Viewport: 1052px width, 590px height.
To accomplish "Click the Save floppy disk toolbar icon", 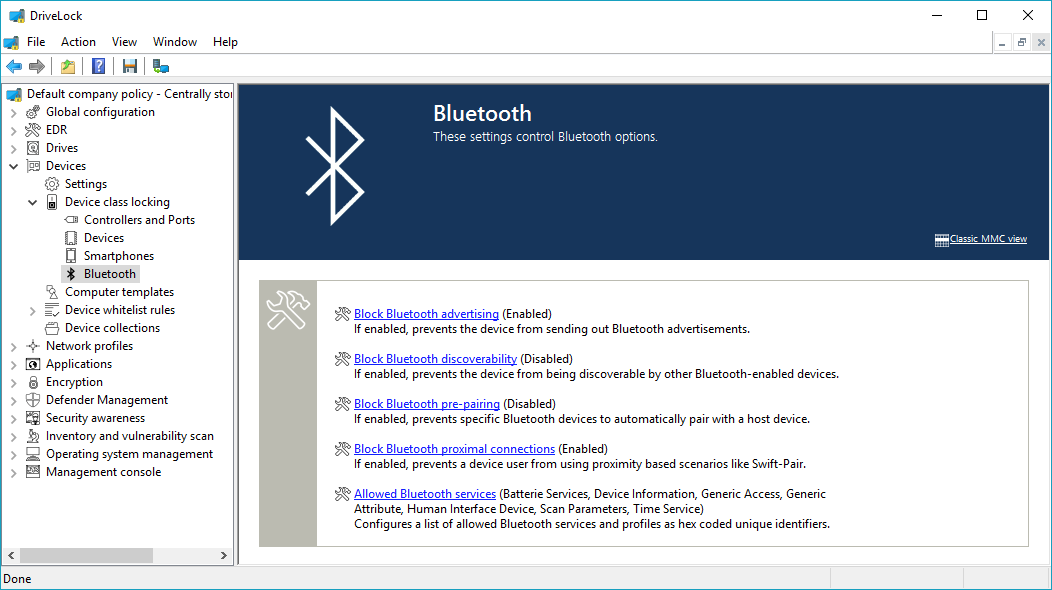I will tap(129, 66).
